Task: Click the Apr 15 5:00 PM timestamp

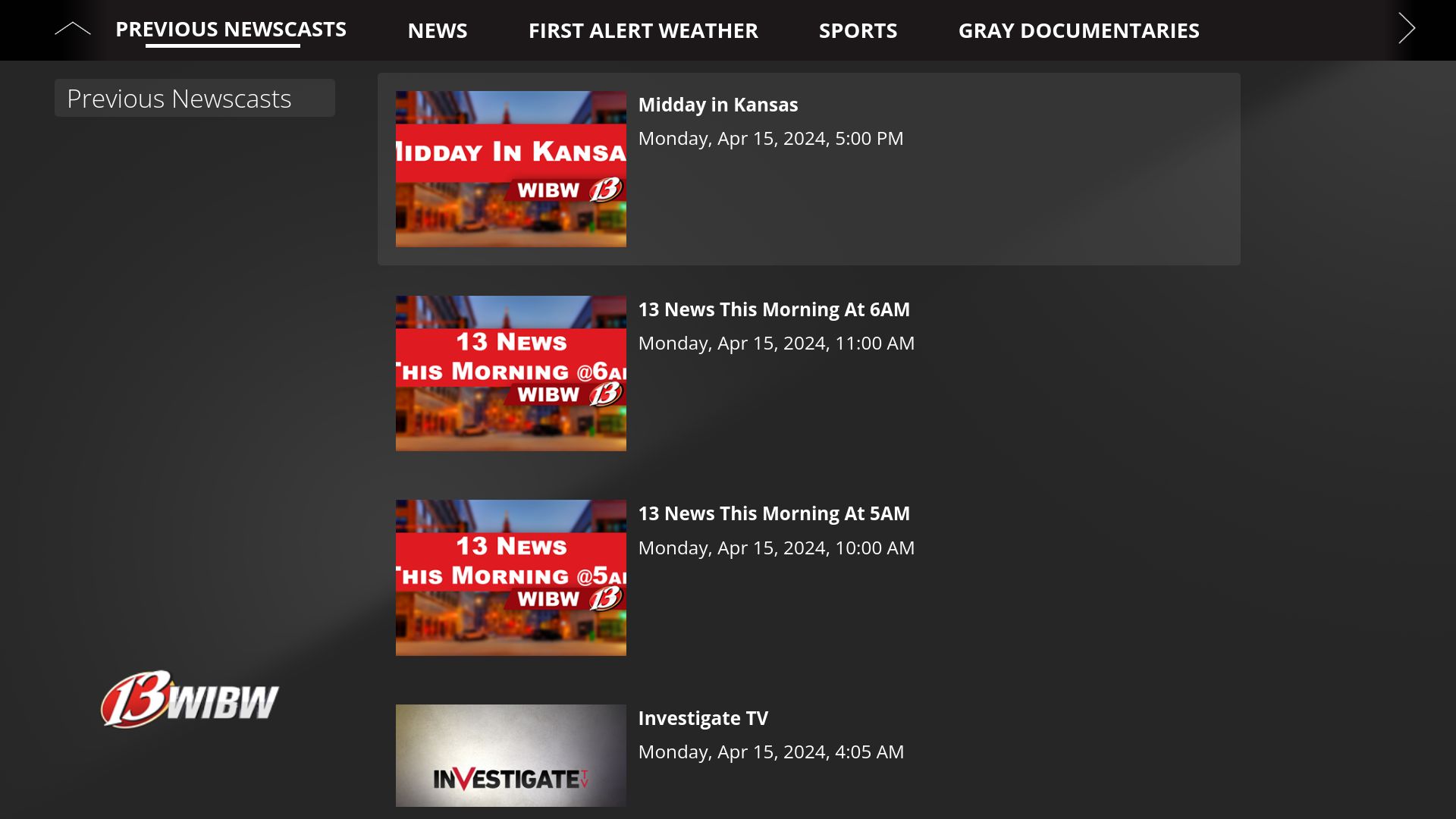Action: [770, 139]
